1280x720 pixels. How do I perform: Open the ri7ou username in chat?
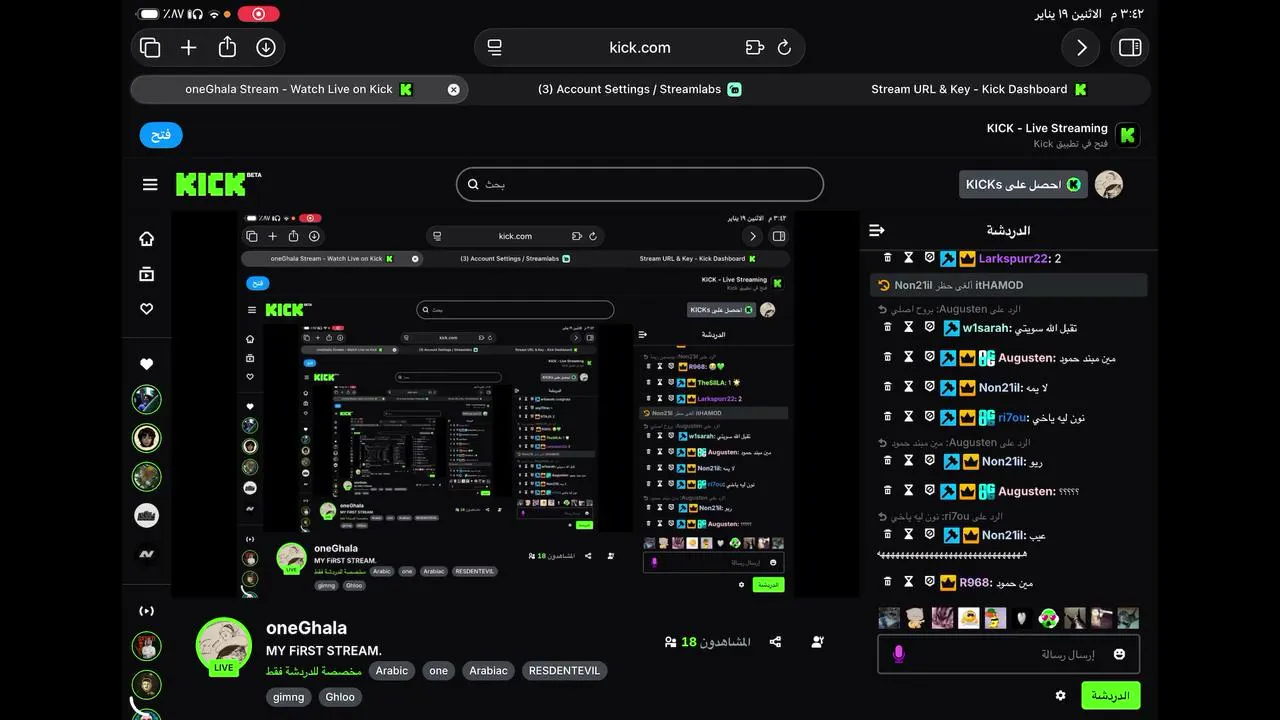point(1012,417)
